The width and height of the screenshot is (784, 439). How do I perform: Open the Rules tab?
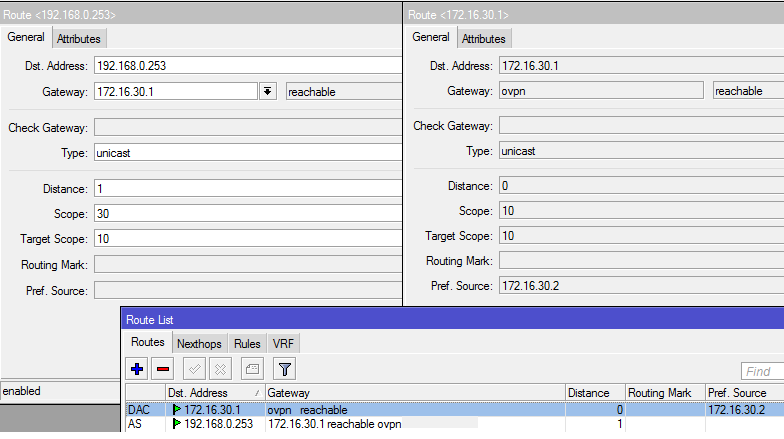(247, 344)
